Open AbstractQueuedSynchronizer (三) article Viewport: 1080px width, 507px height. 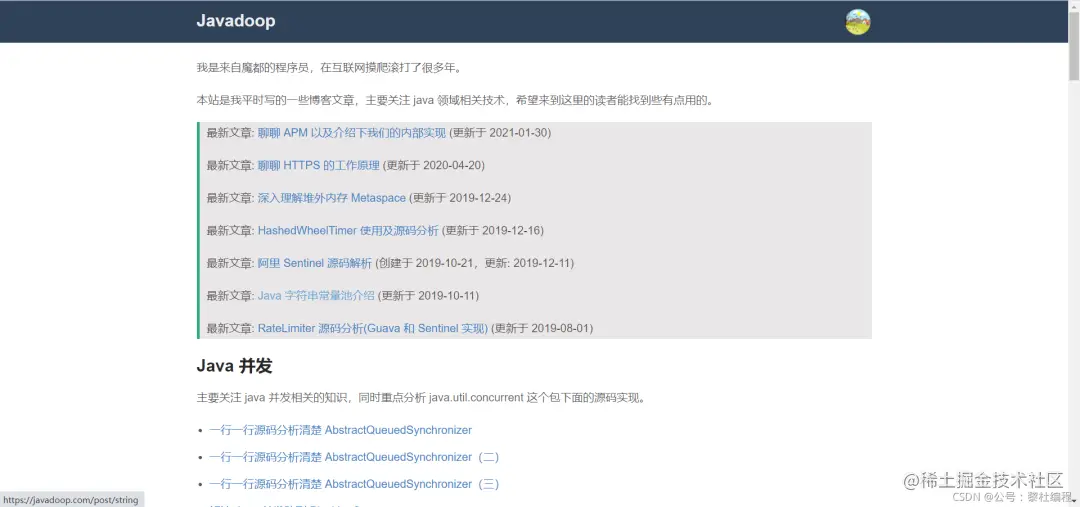coord(354,484)
